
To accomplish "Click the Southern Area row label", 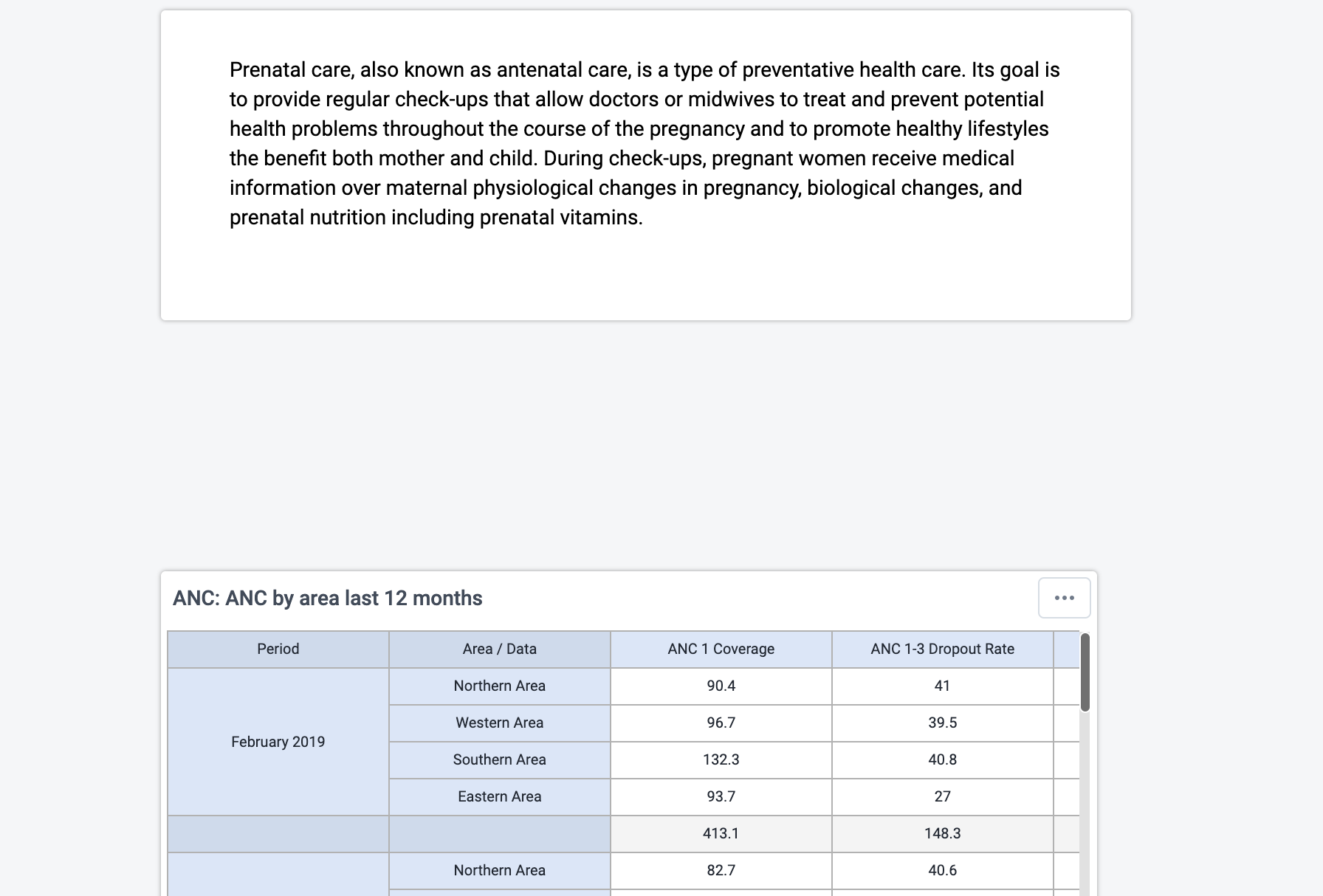I will (500, 760).
